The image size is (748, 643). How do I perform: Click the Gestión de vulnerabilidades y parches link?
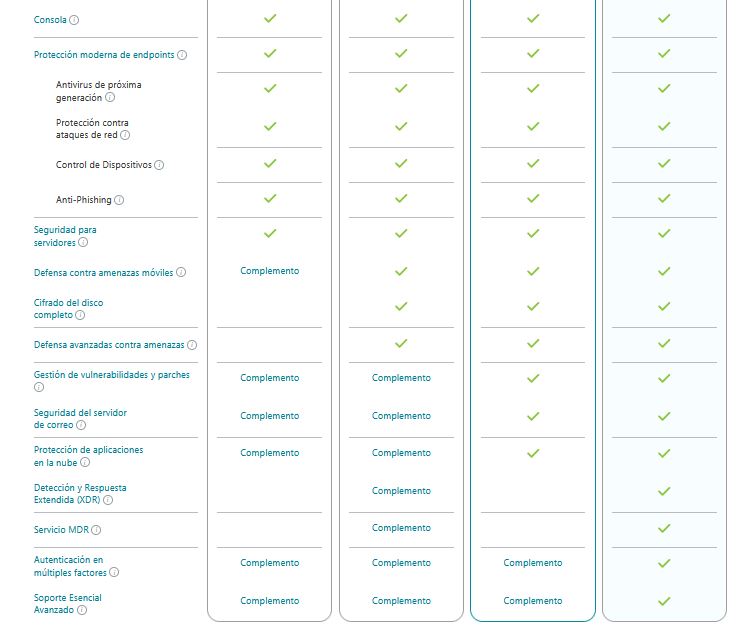coord(111,375)
